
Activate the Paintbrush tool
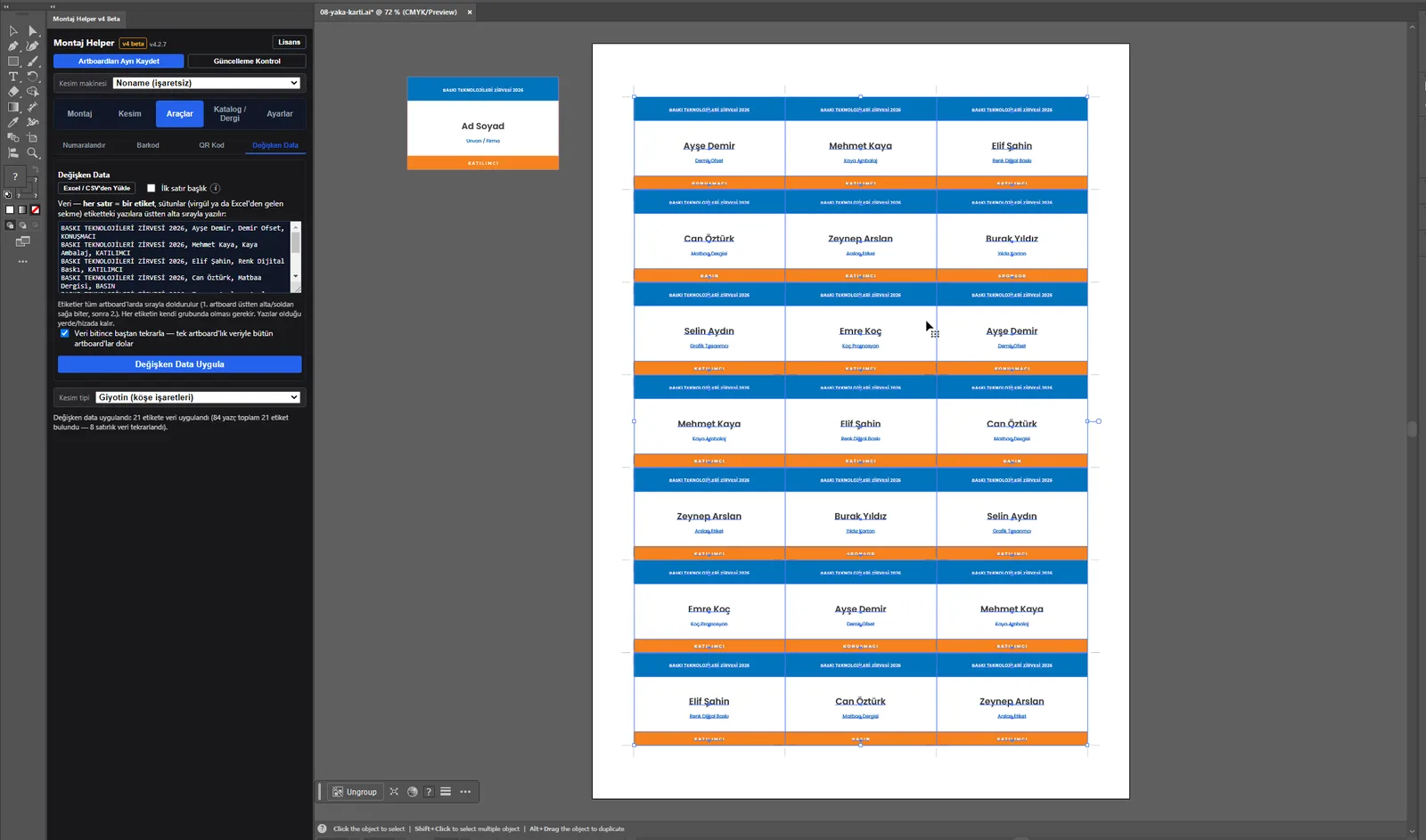33,61
